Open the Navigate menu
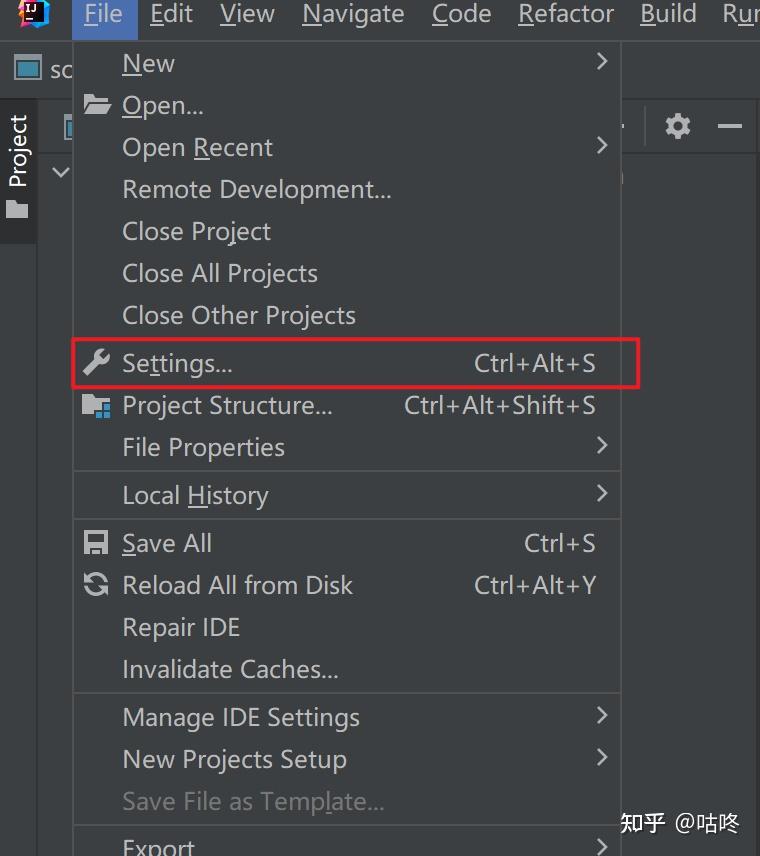This screenshot has height=856, width=760. [353, 14]
